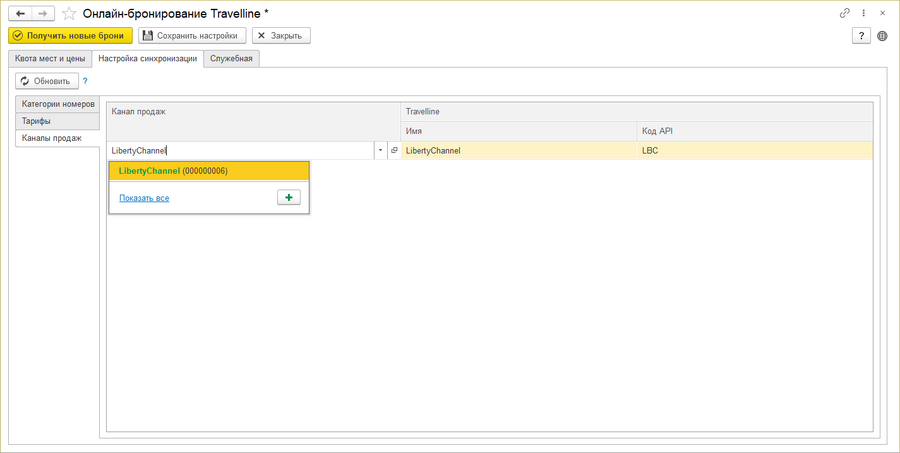Click the globe icon in top right

point(882,36)
